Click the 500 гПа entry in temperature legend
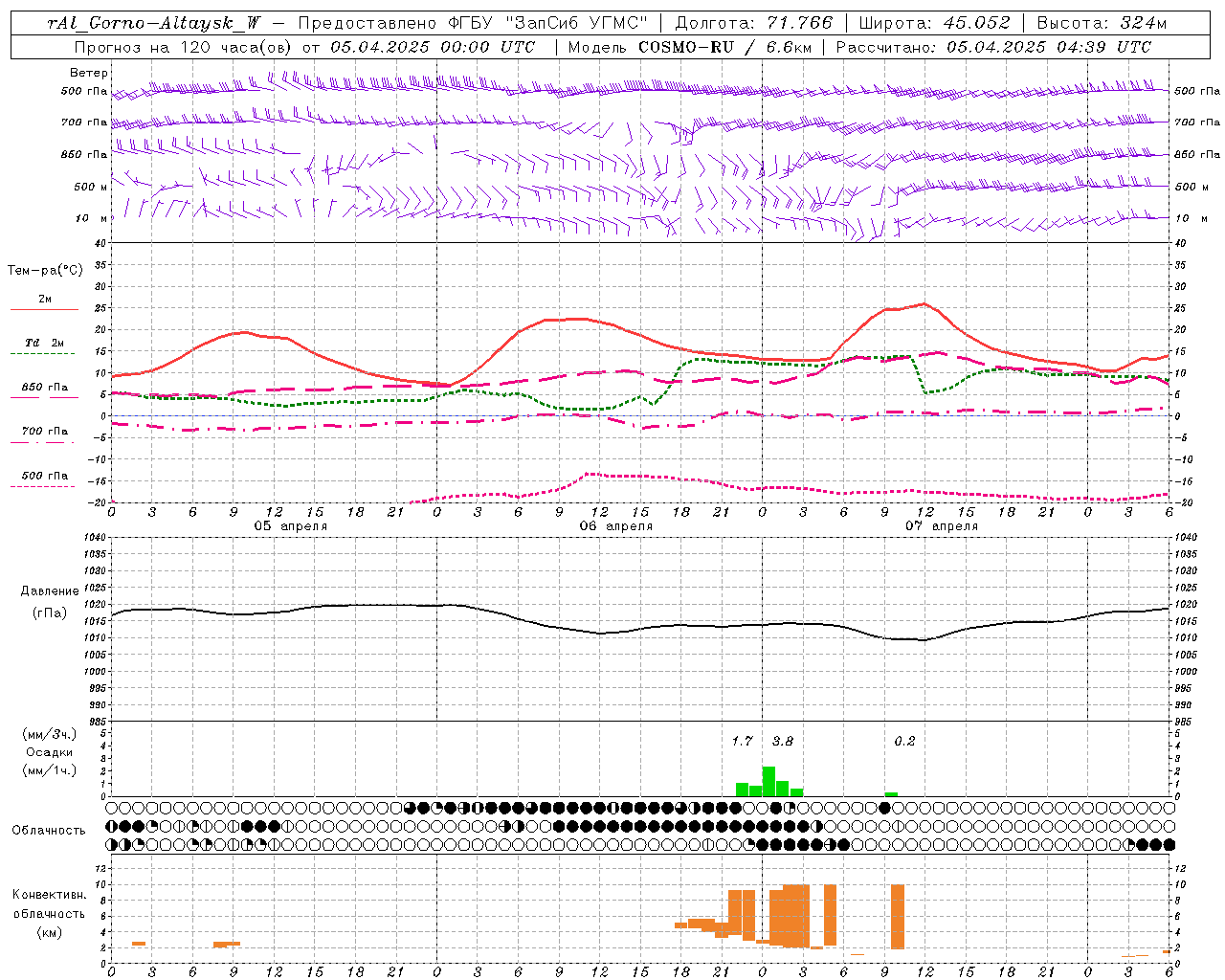This screenshot has width=1225, height=980. (x=44, y=476)
